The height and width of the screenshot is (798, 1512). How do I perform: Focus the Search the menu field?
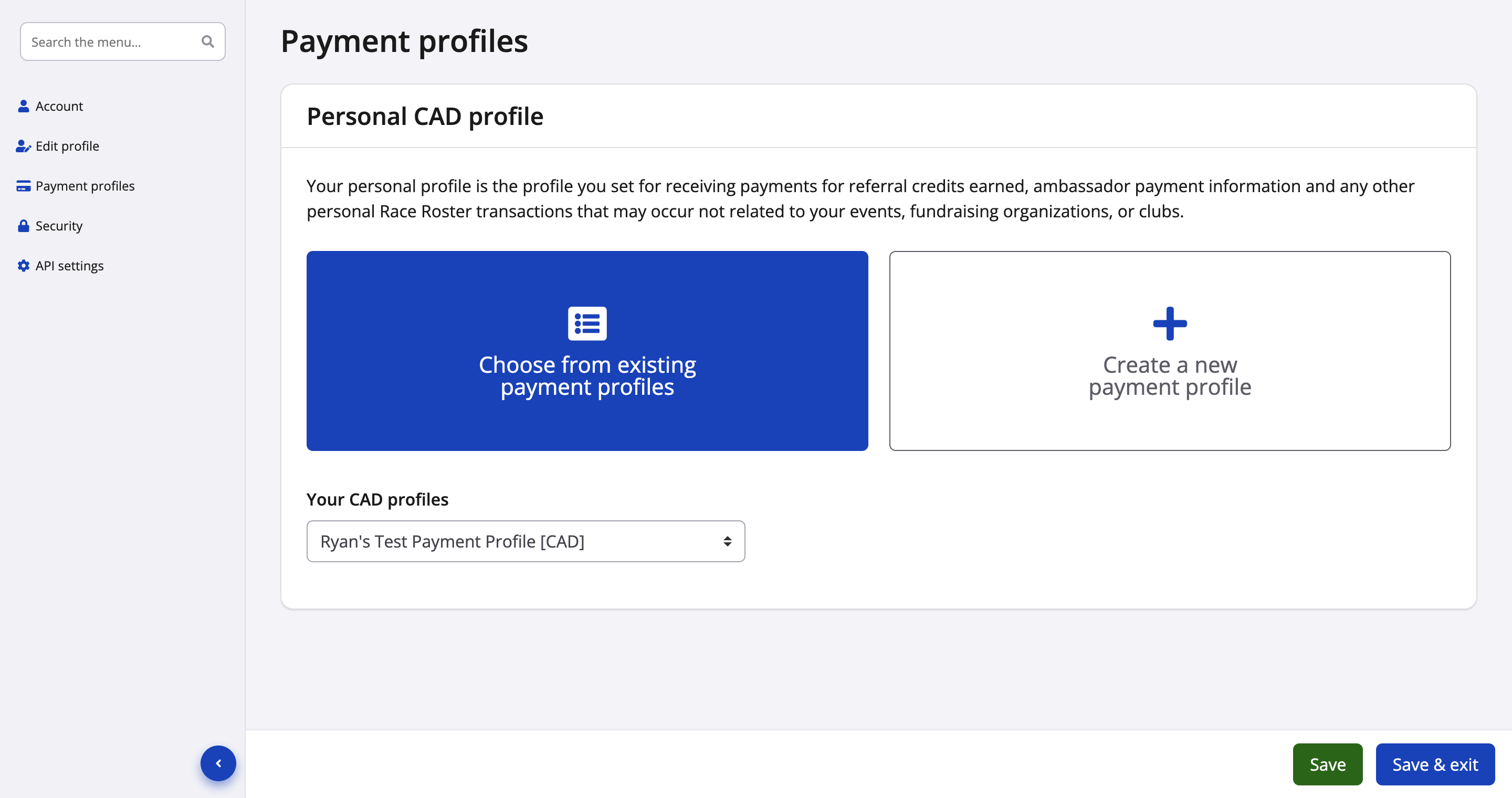click(x=111, y=41)
